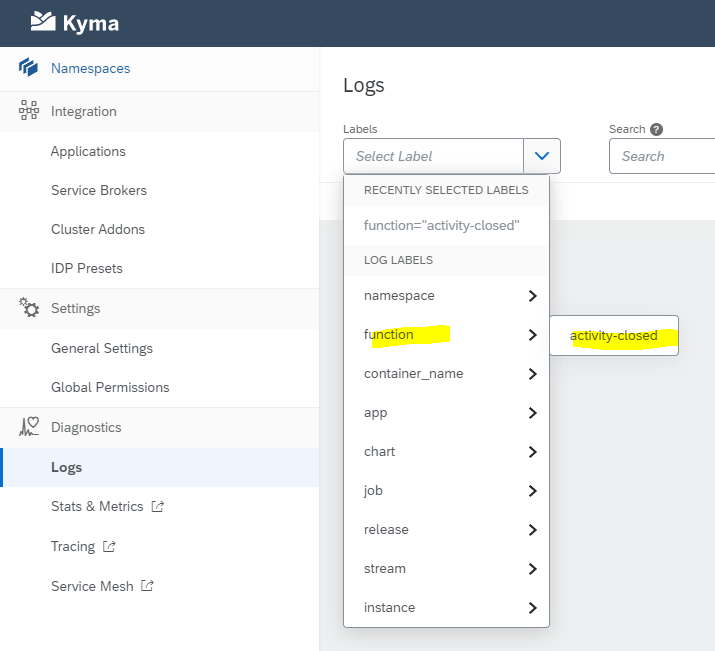This screenshot has height=651, width=715.
Task: Expand the container_name label submenu
Action: point(532,374)
